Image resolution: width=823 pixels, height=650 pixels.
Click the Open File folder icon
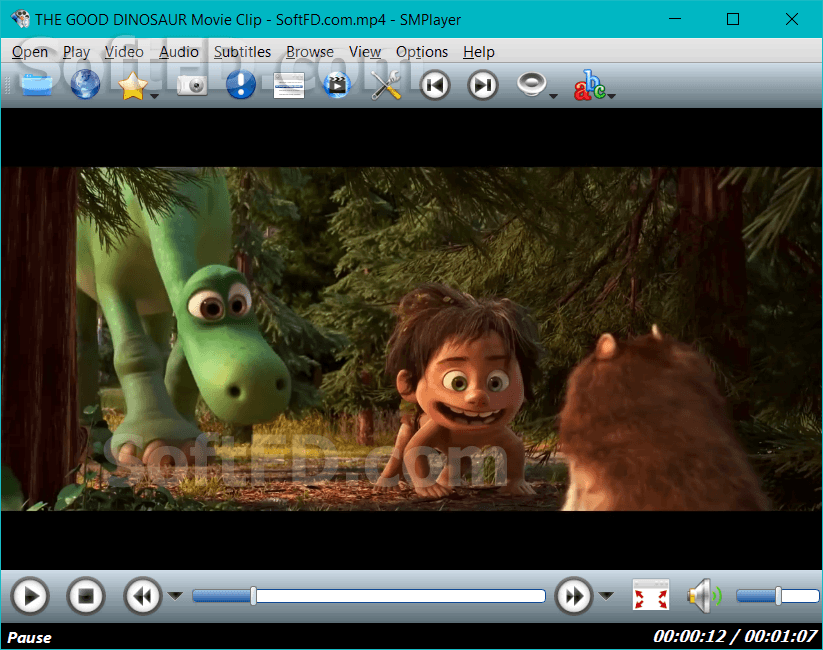click(x=37, y=85)
